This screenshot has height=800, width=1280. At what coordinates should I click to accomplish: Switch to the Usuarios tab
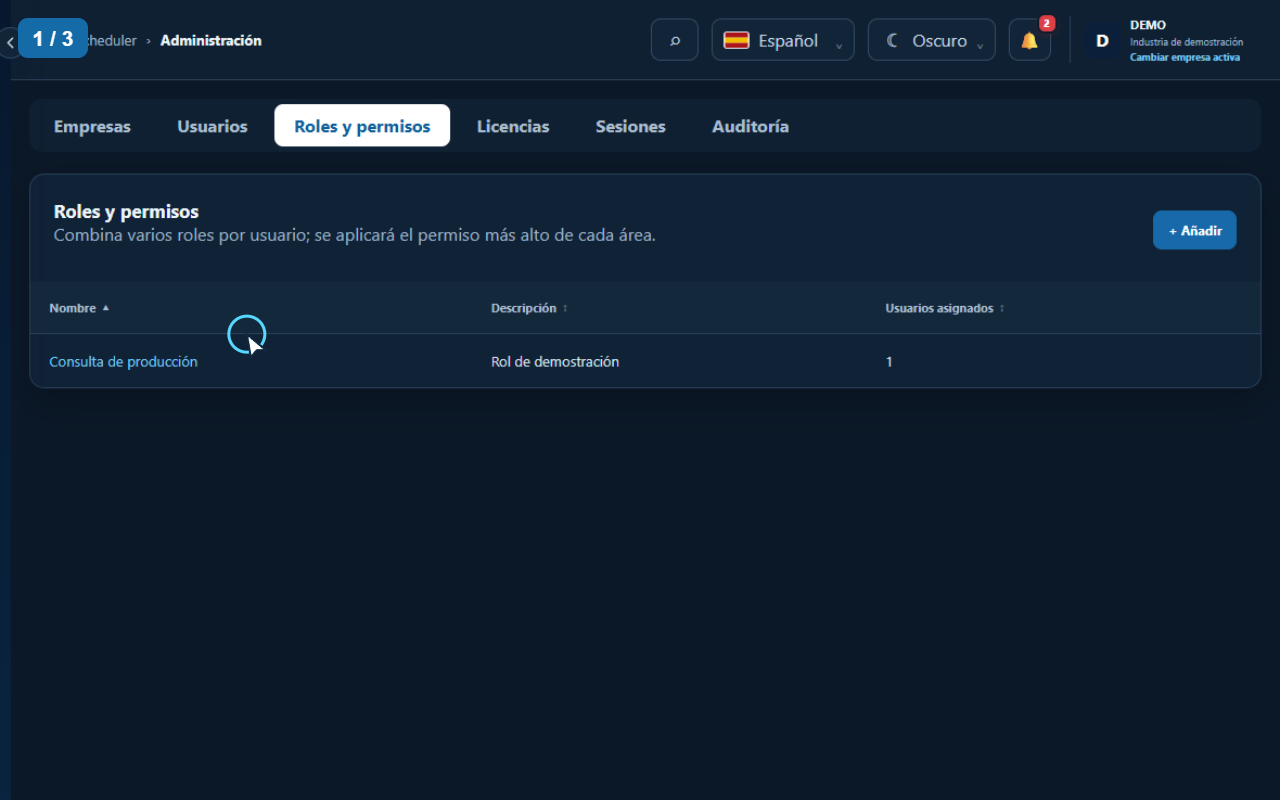pyautogui.click(x=212, y=126)
